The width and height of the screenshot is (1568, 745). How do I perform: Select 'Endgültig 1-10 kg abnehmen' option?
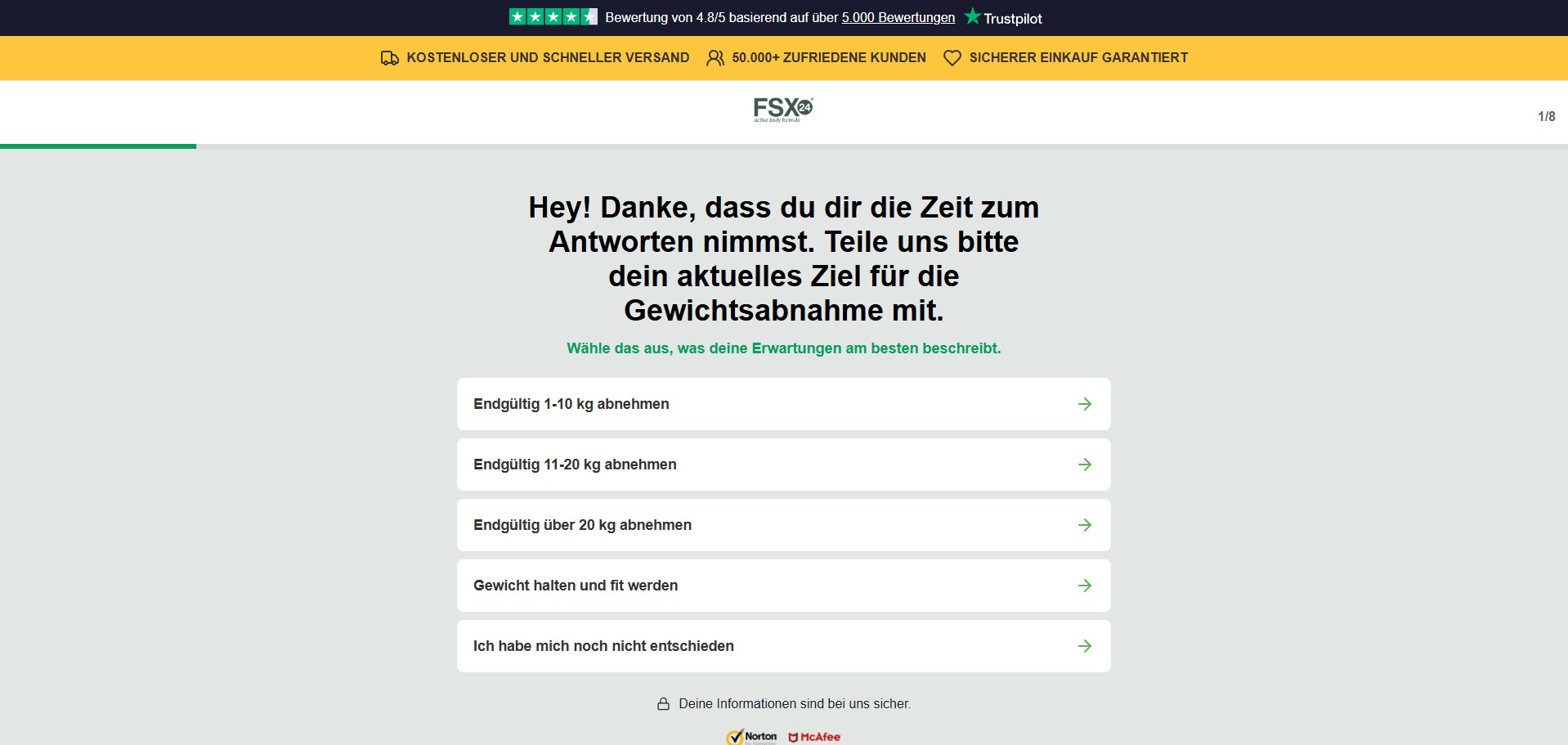tap(571, 404)
